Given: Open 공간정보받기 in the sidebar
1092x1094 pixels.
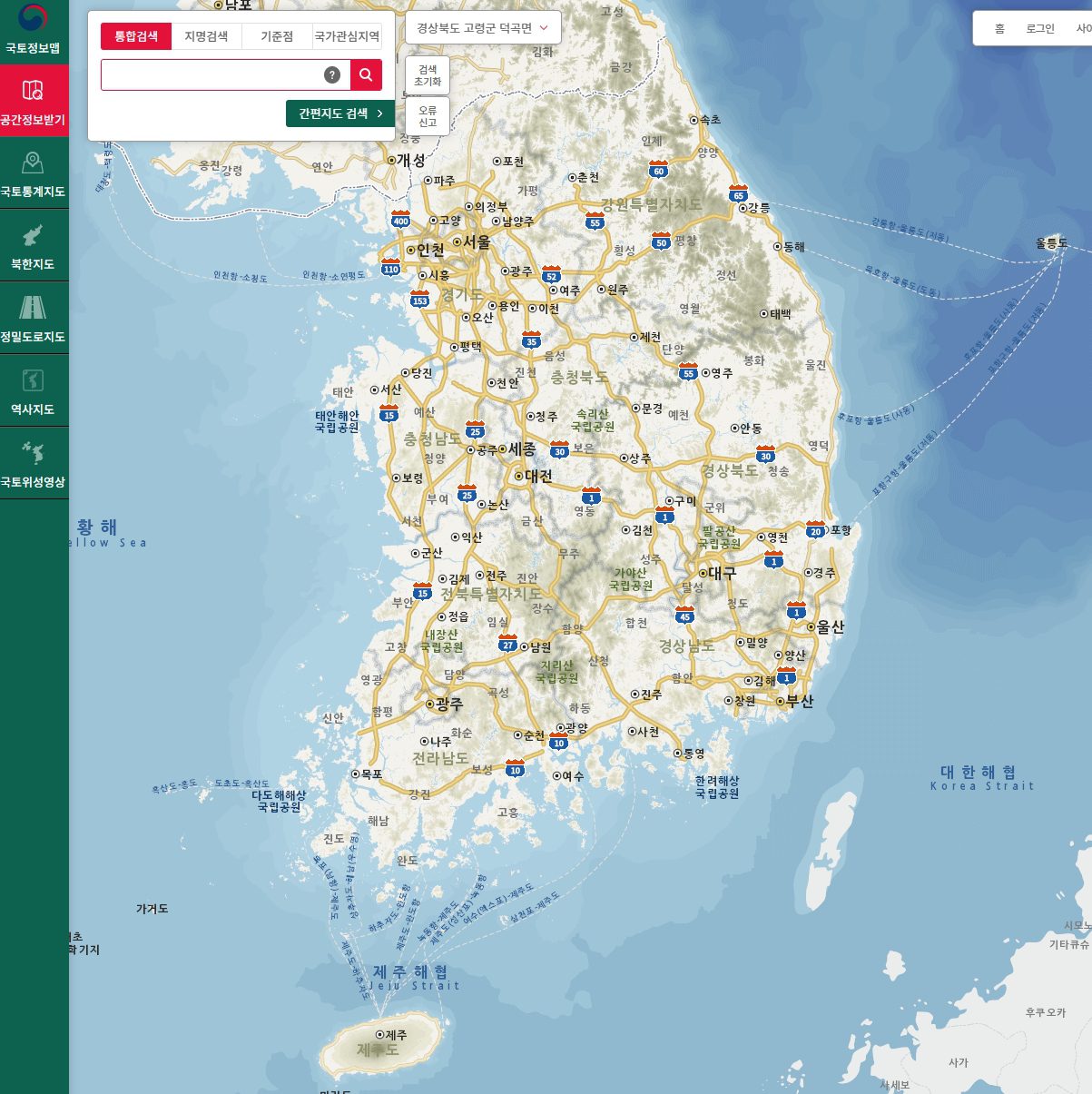Looking at the screenshot, I should coord(34,101).
